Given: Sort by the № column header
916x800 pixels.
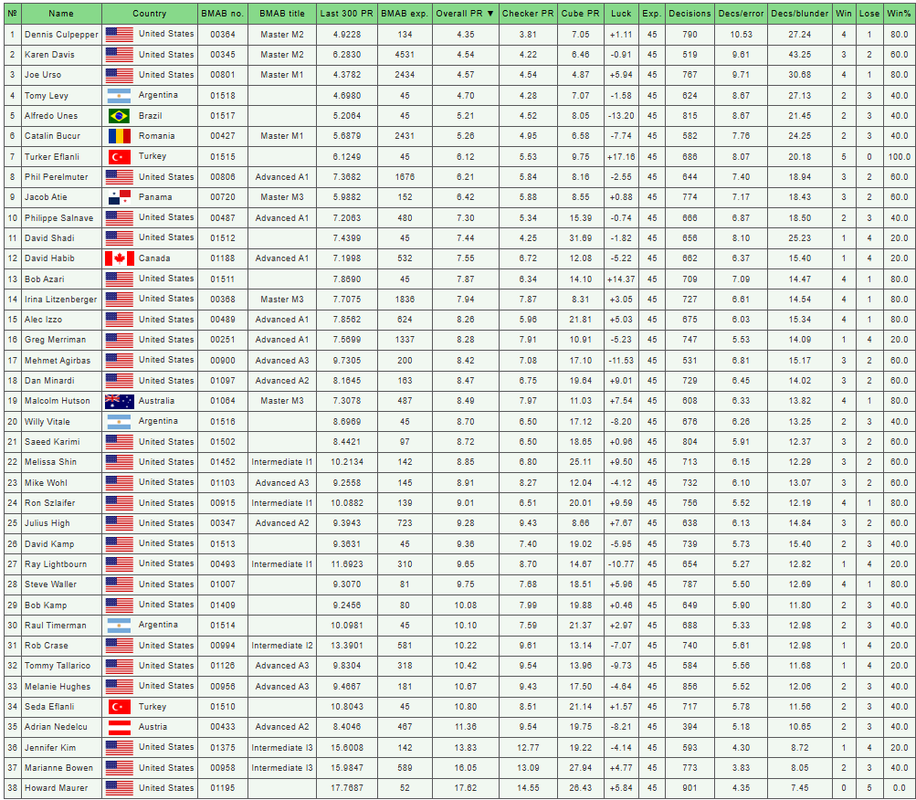Looking at the screenshot, I should (x=12, y=13).
